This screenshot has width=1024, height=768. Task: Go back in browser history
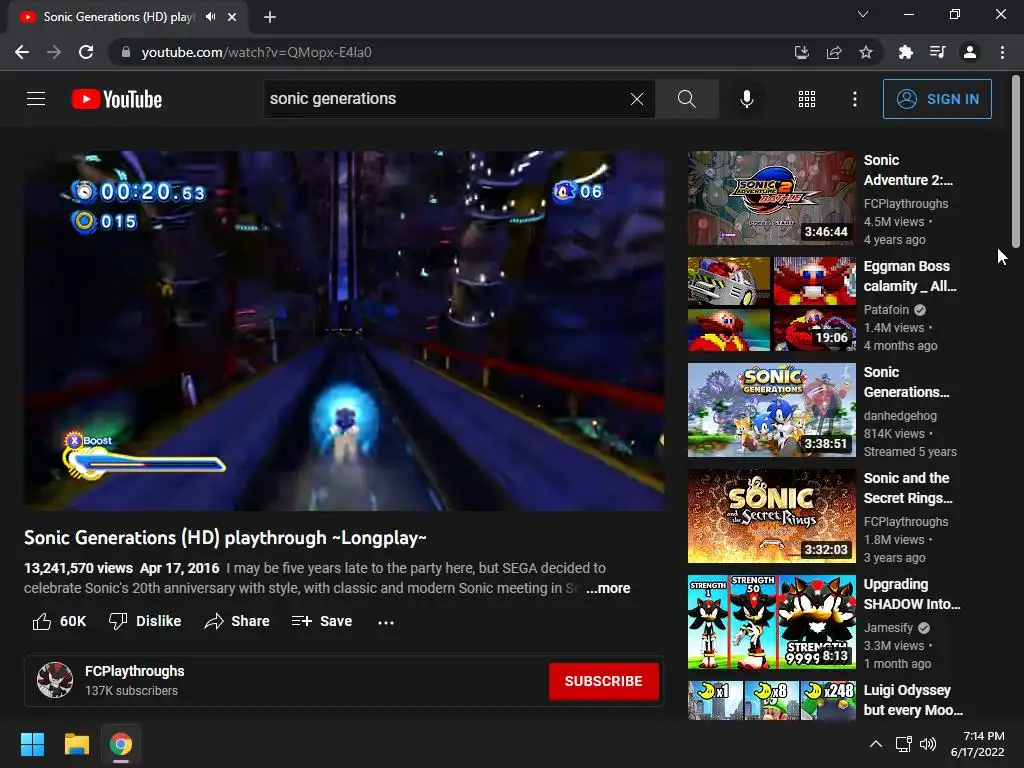[x=22, y=52]
